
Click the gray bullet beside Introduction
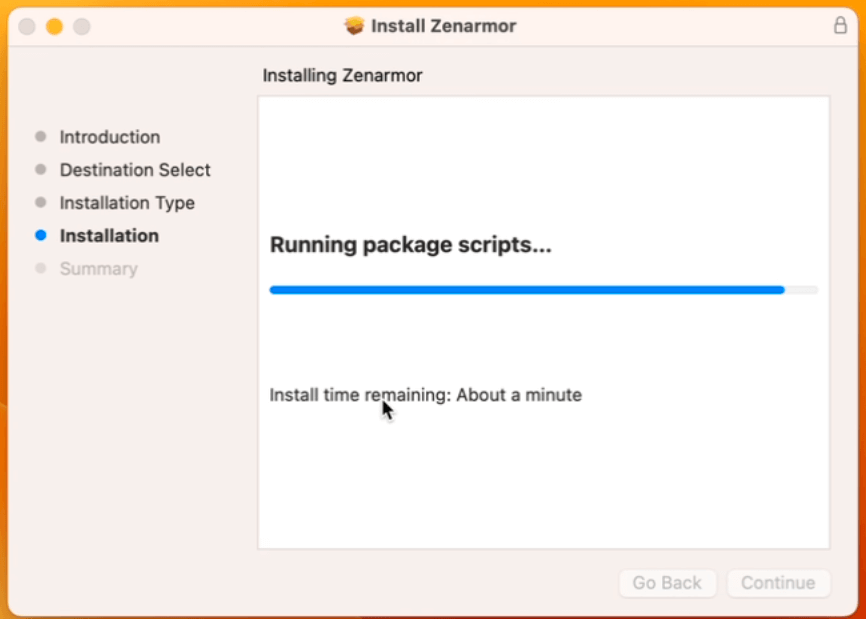pos(40,137)
